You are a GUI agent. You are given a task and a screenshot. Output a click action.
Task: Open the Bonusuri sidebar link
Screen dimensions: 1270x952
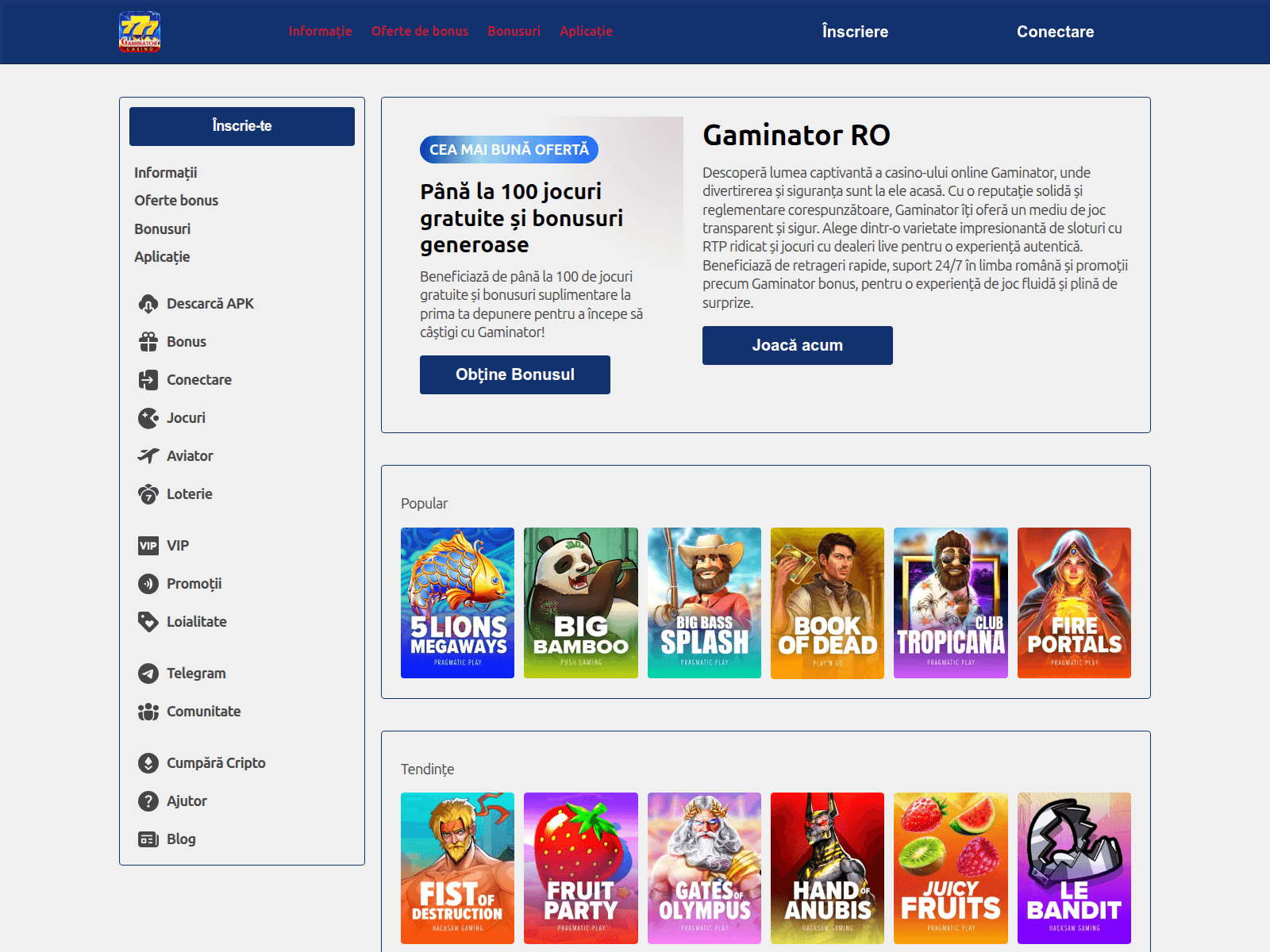pyautogui.click(x=162, y=229)
